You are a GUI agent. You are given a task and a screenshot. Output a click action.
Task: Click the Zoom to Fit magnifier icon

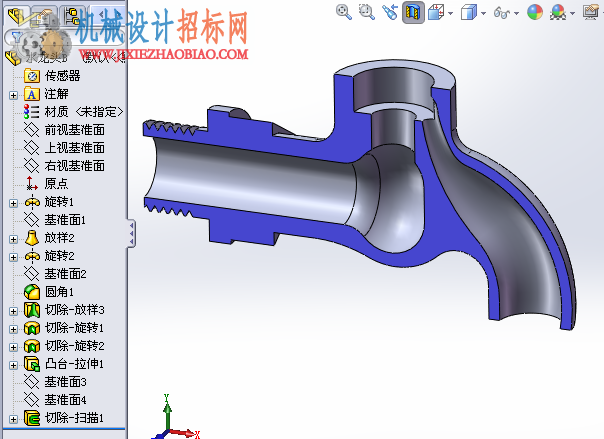point(344,12)
